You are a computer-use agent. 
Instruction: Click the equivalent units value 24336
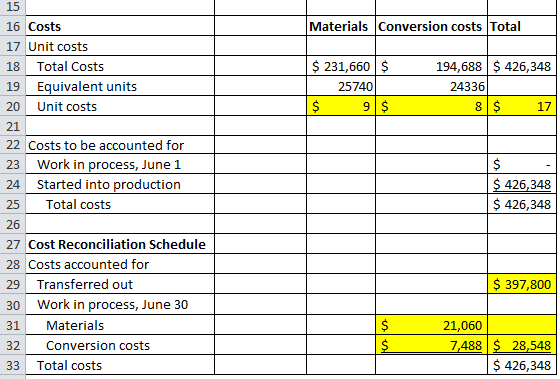coord(431,86)
